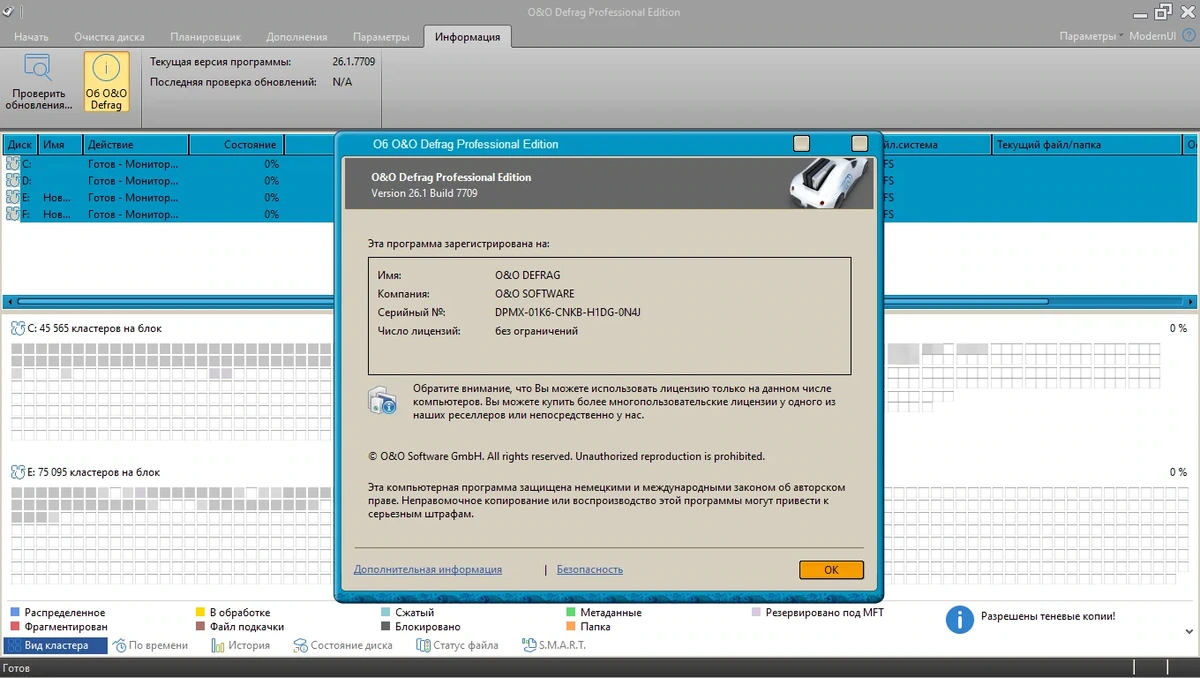The height and width of the screenshot is (678, 1200).
Task: Click the legend panel scroll-down arrow
Action: (1190, 630)
